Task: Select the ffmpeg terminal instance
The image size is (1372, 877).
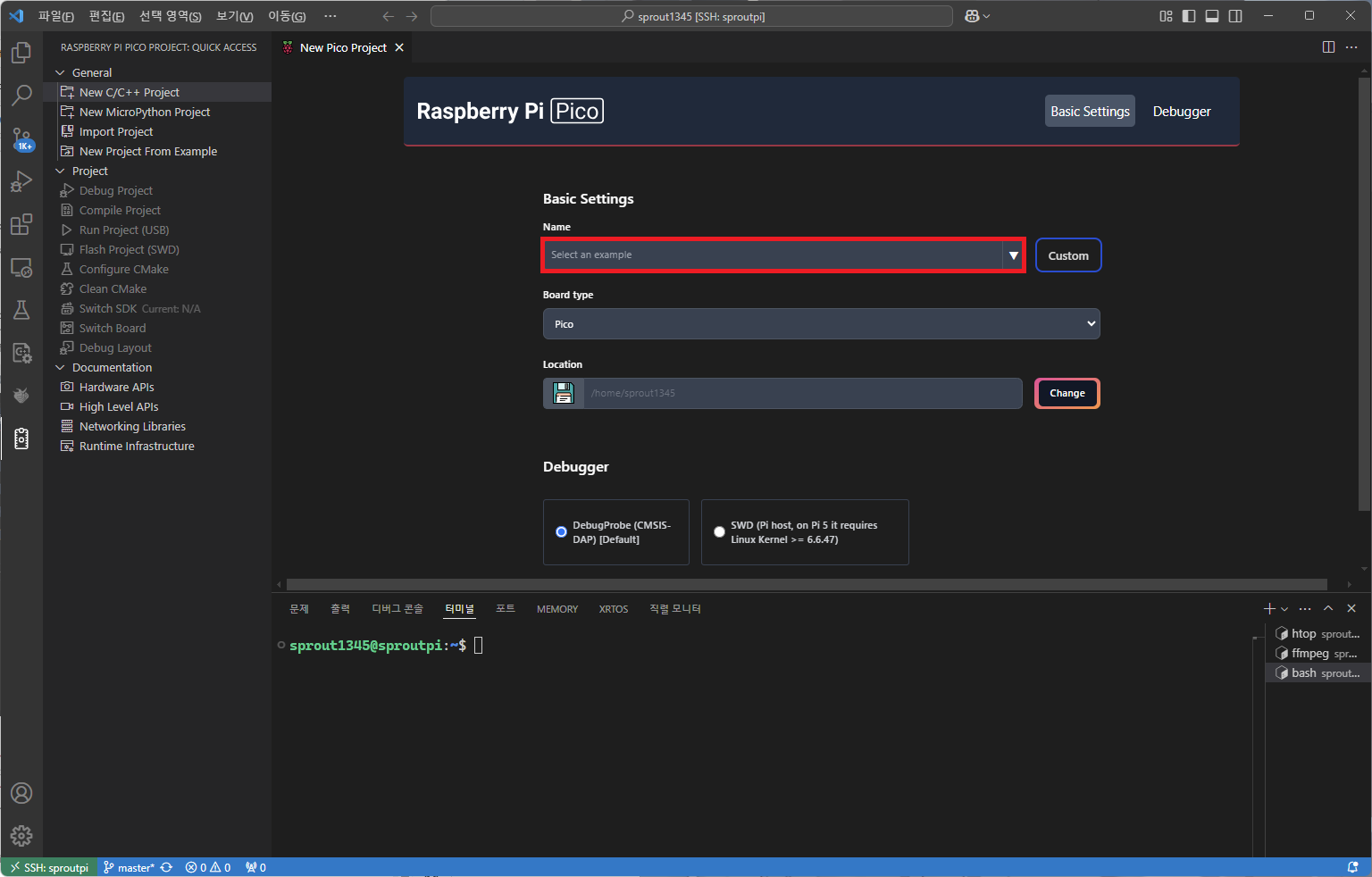Action: point(1318,653)
